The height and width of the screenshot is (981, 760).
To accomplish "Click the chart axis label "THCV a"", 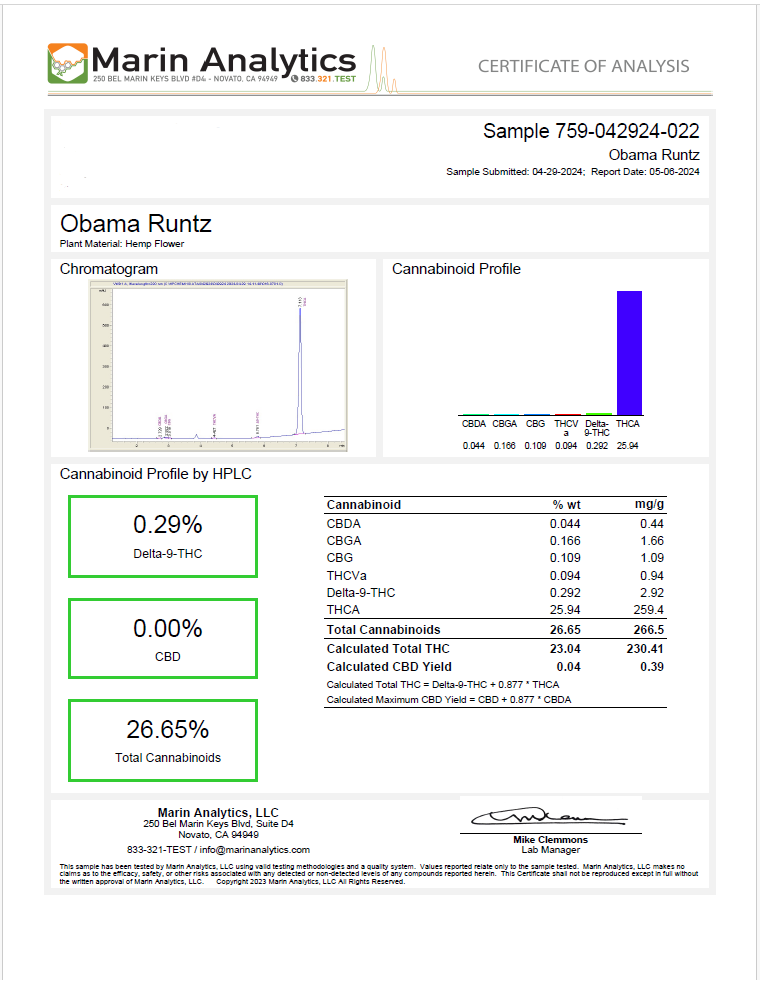I will tap(566, 428).
